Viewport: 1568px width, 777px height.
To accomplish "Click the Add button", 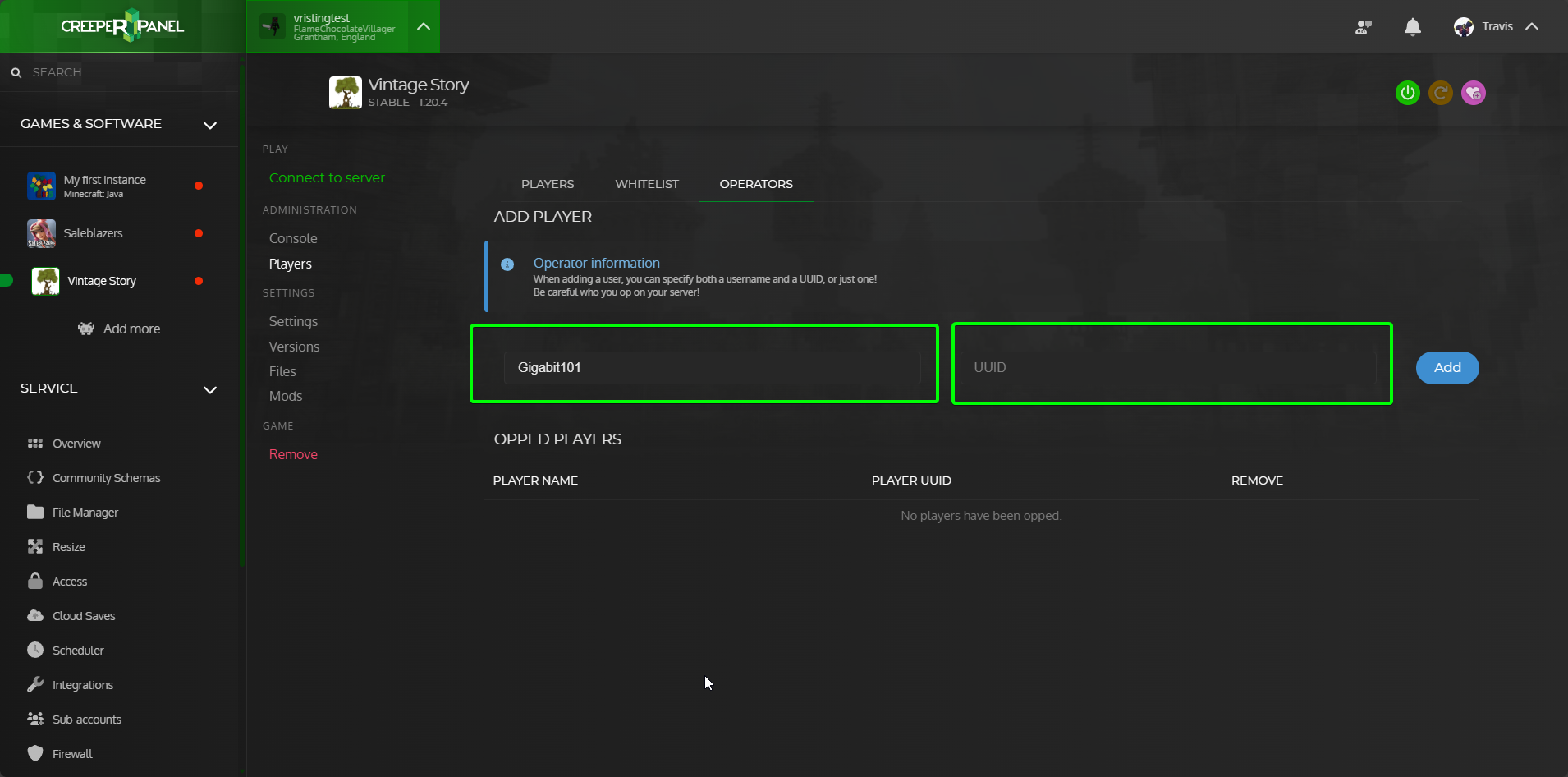I will pos(1447,368).
